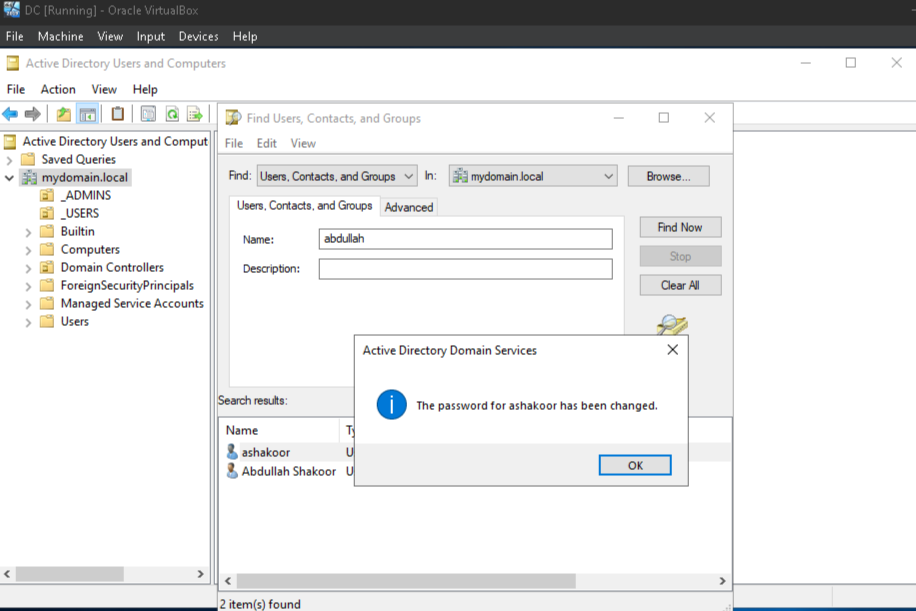Expand the Domain Controllers node

coord(28,268)
